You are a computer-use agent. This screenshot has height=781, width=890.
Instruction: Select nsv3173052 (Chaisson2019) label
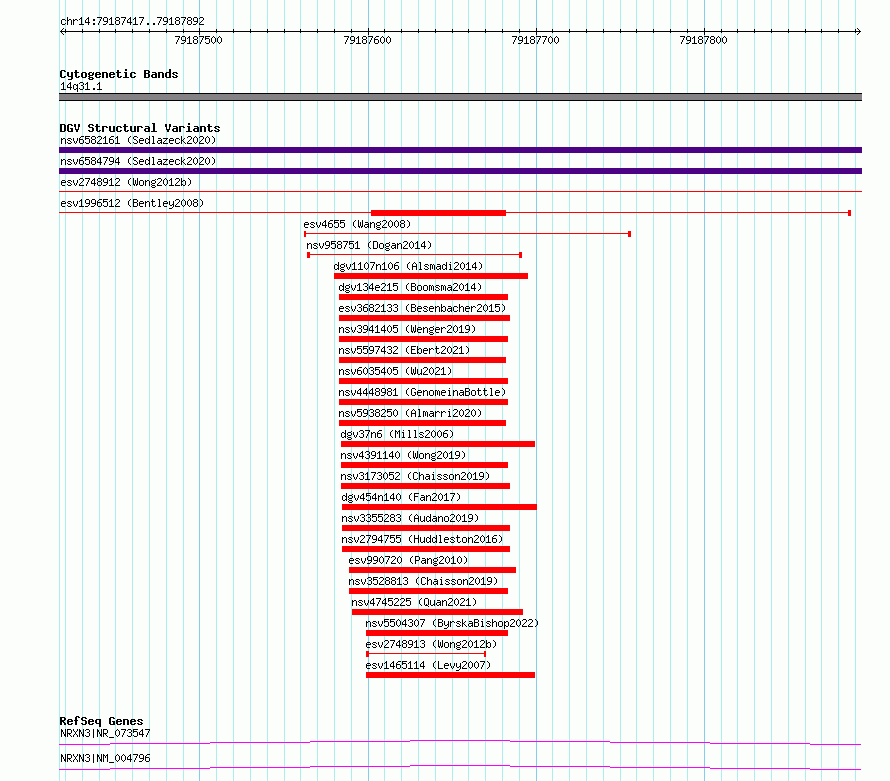[x=415, y=476]
